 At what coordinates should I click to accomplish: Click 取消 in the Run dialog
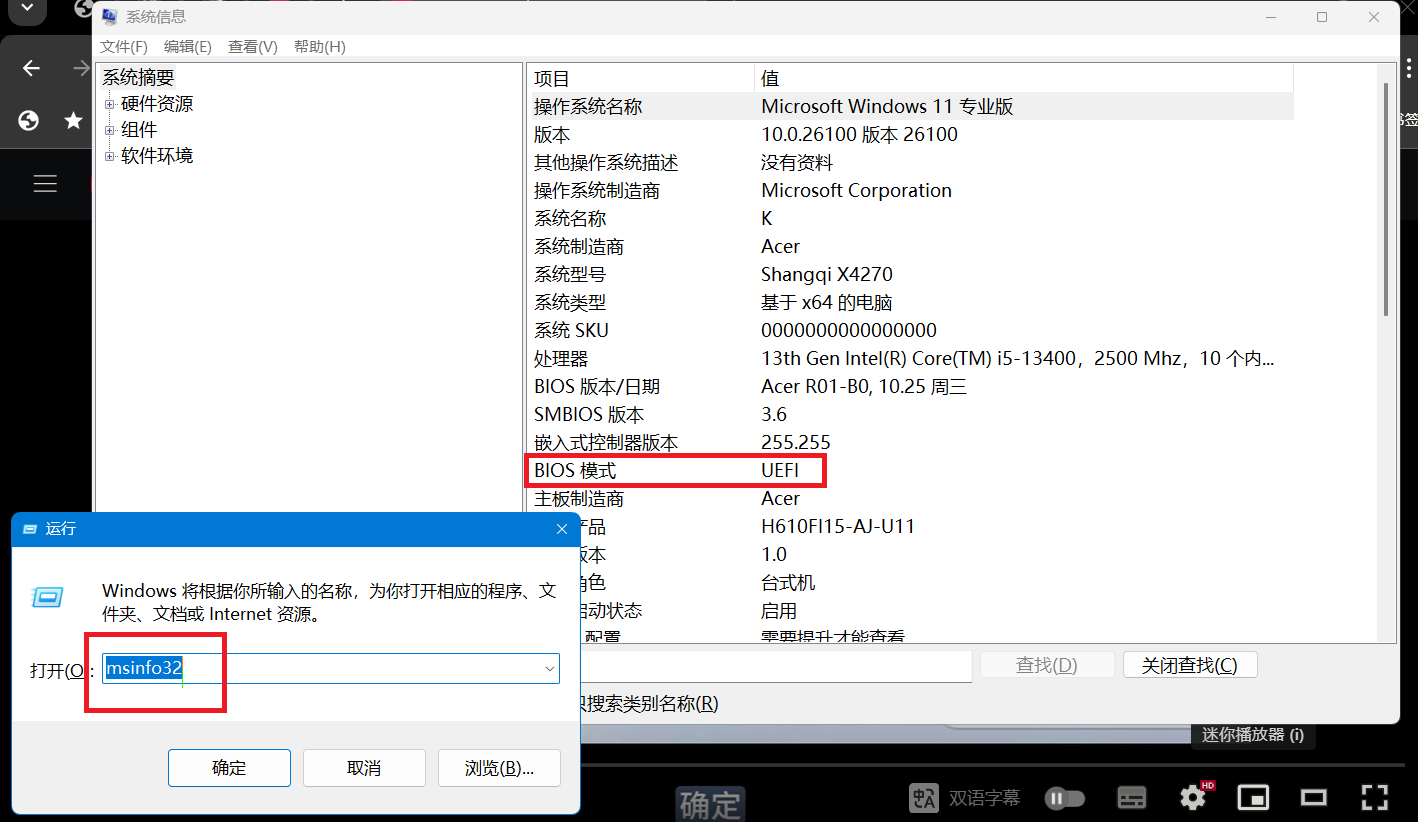pos(364,768)
